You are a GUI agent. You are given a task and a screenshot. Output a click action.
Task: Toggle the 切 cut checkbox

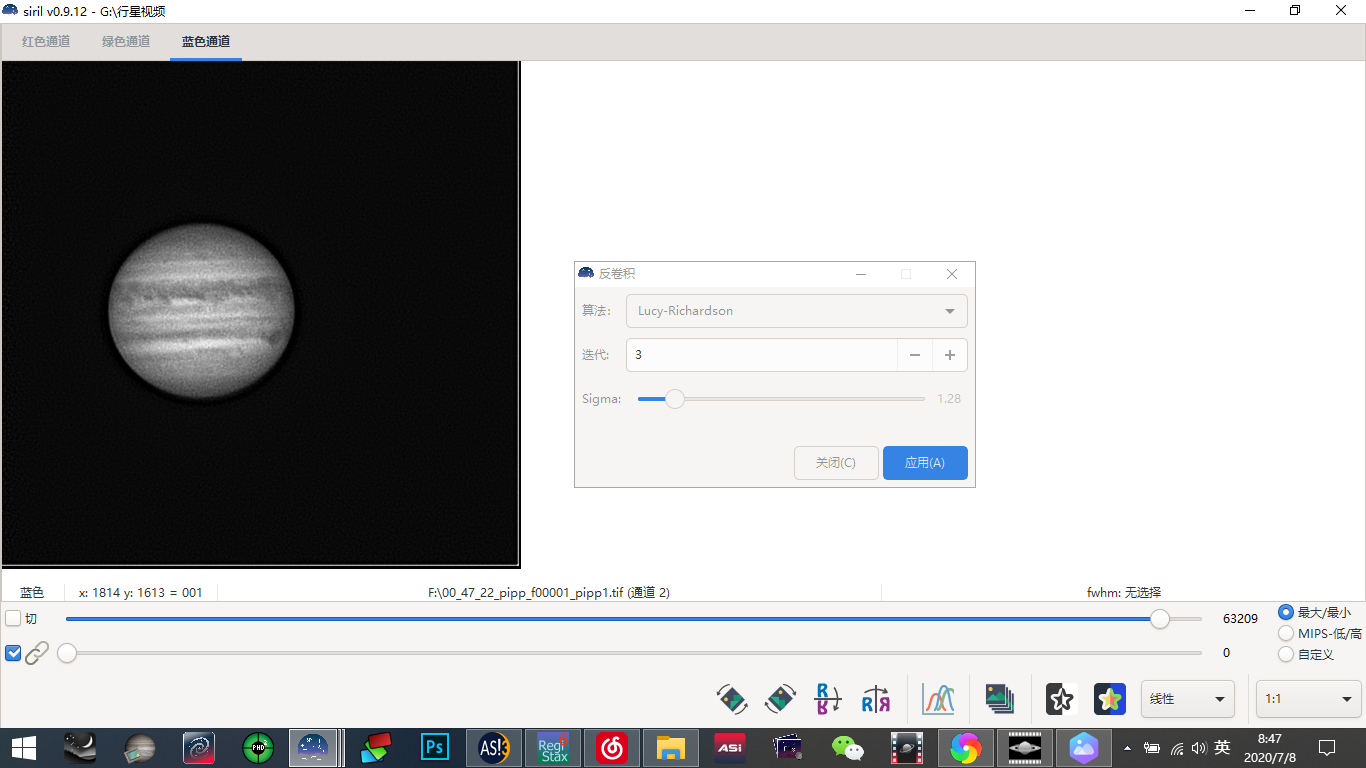click(x=13, y=618)
